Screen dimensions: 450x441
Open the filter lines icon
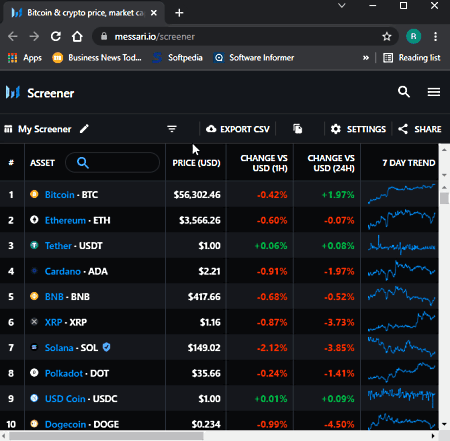(x=172, y=129)
